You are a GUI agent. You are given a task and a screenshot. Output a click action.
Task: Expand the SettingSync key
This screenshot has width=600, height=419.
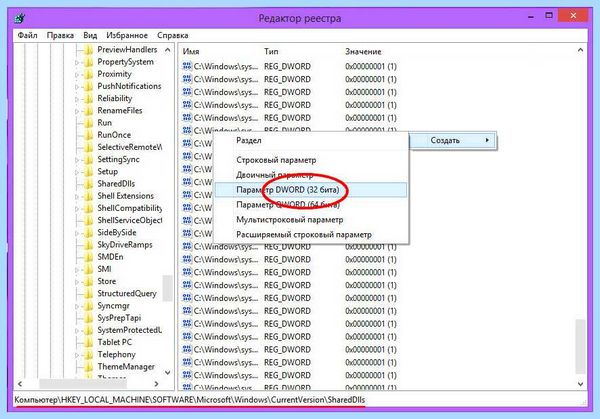point(77,160)
